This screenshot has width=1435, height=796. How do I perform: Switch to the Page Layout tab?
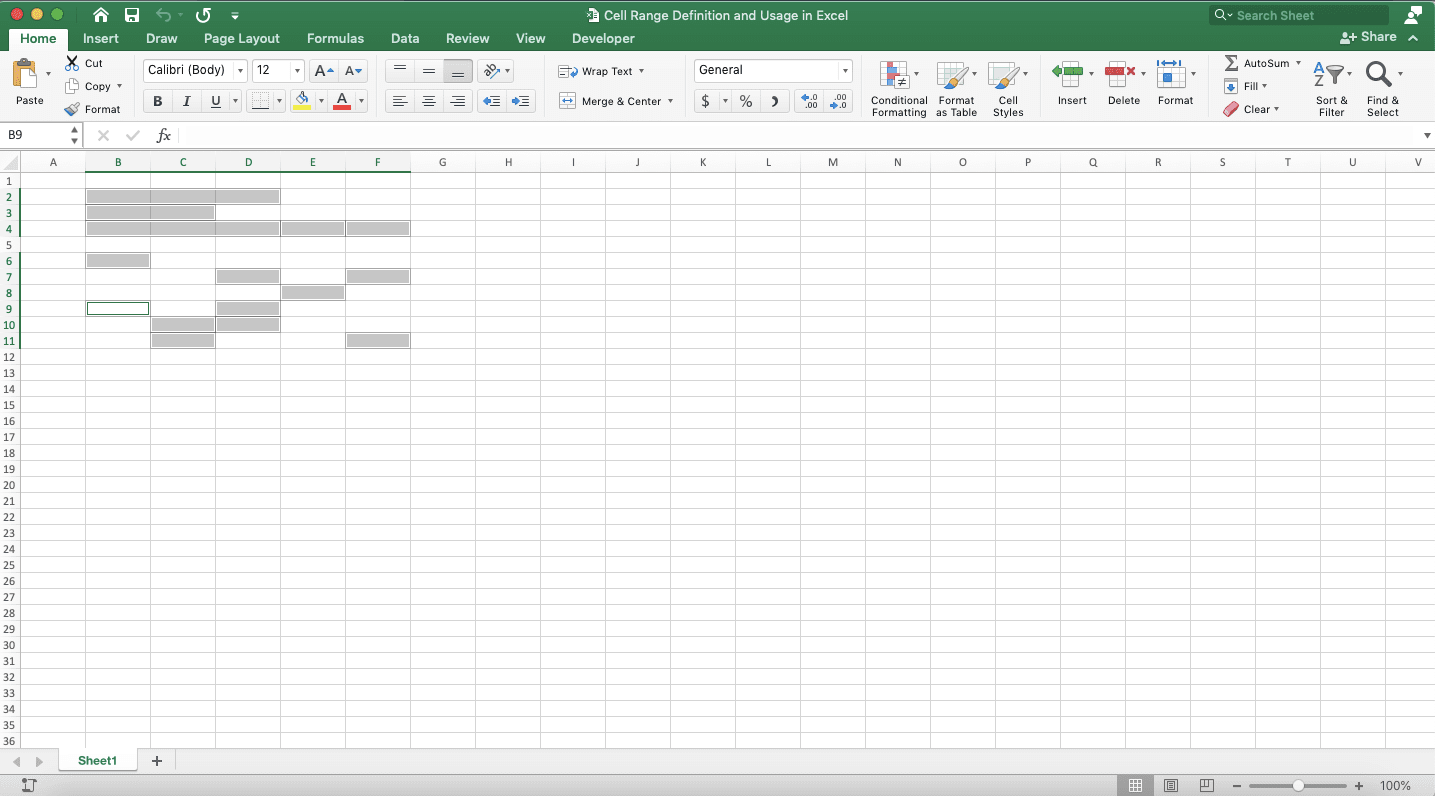(x=242, y=38)
